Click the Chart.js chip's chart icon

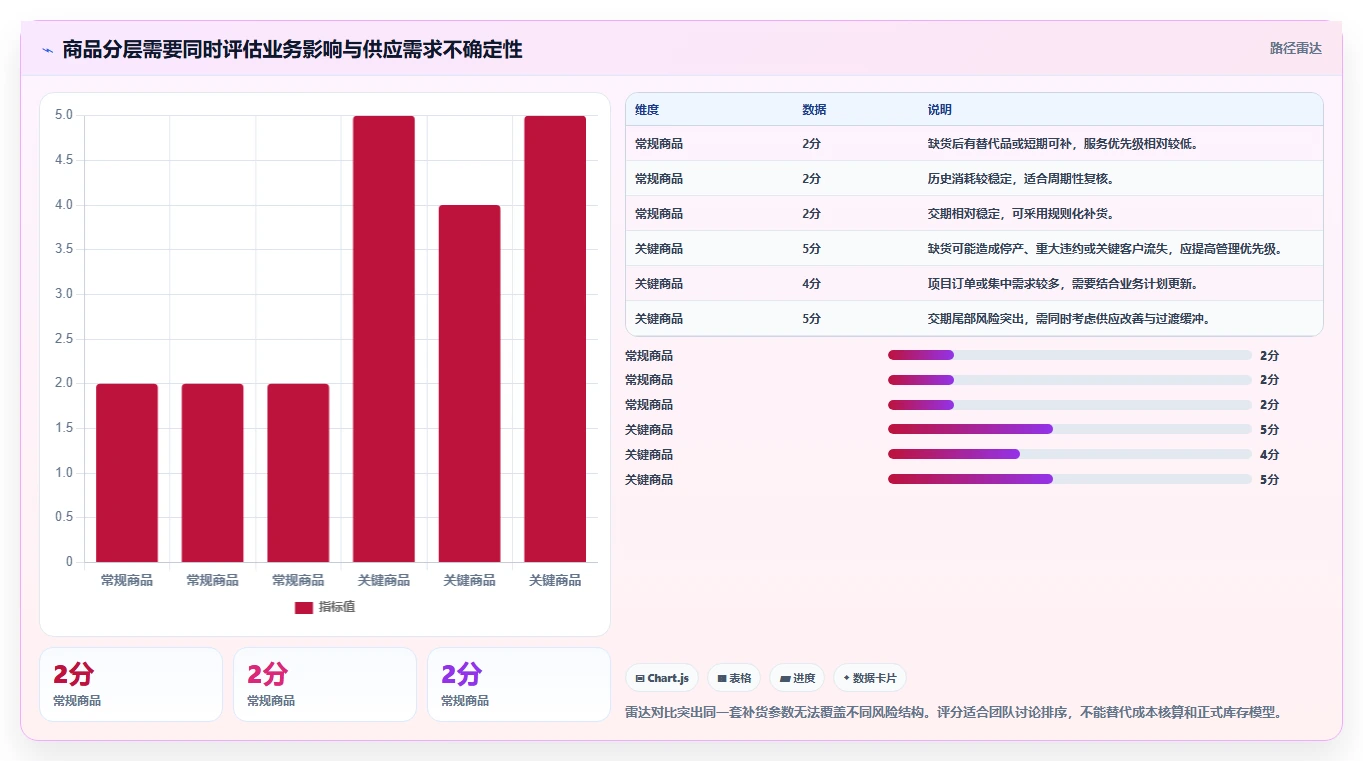coord(640,679)
